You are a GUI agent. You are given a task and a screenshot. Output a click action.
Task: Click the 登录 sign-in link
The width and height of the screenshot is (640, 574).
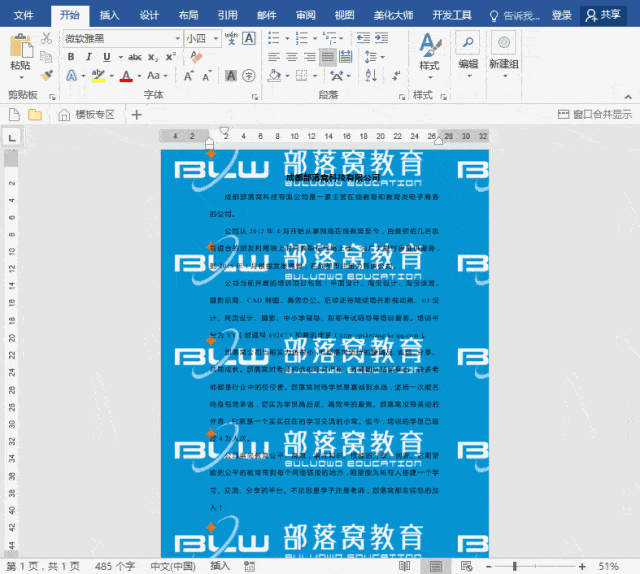point(562,16)
